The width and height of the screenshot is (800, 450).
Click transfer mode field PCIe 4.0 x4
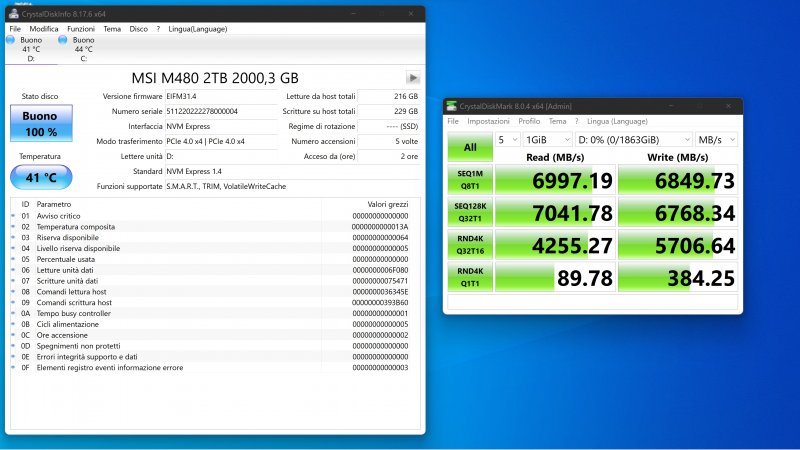point(221,141)
